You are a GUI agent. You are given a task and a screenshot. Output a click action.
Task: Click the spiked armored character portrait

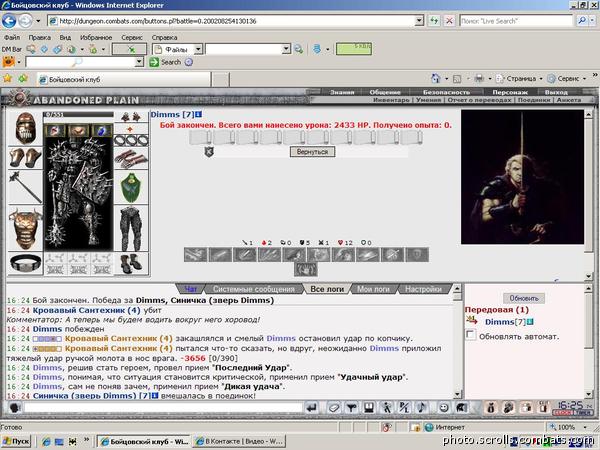click(x=78, y=194)
